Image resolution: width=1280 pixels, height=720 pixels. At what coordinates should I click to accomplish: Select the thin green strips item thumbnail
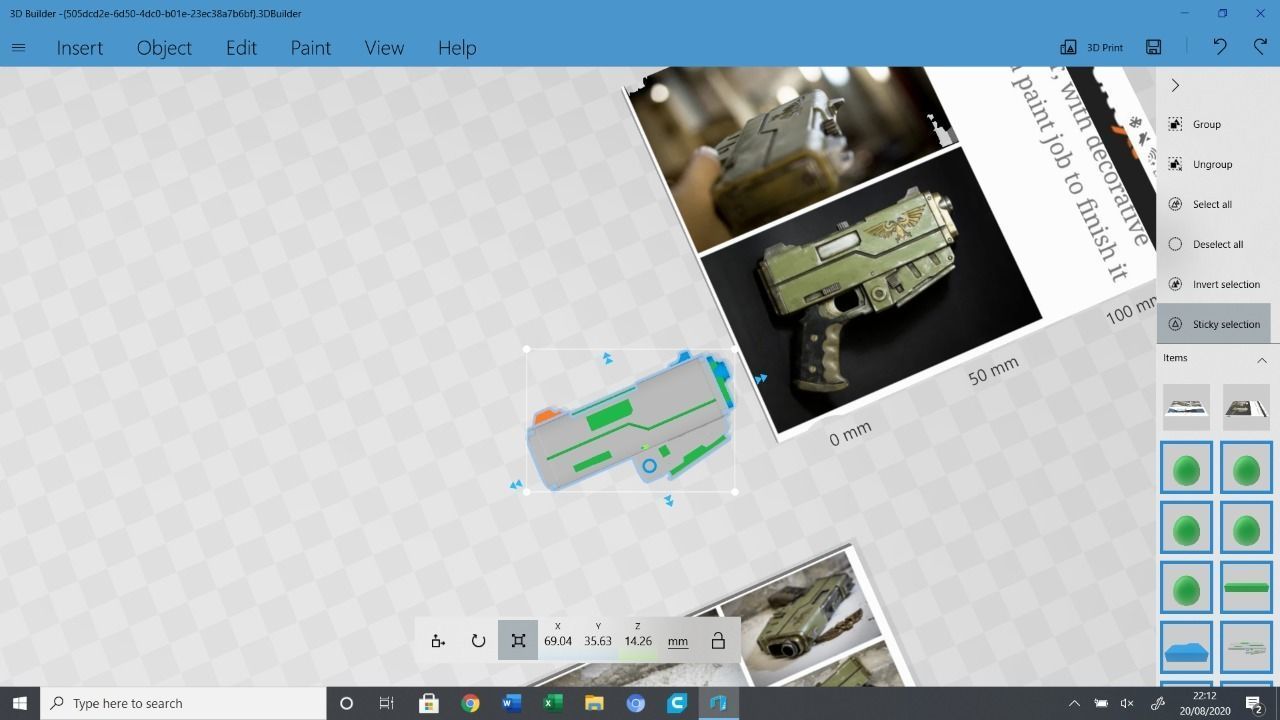click(x=1246, y=647)
